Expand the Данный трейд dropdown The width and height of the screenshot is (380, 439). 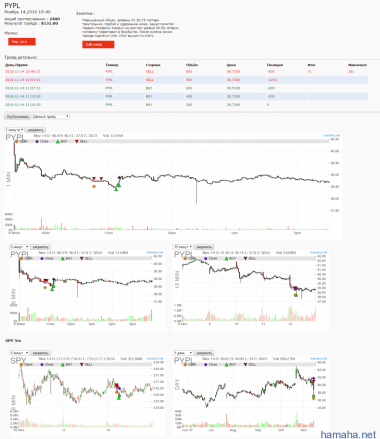click(x=51, y=117)
